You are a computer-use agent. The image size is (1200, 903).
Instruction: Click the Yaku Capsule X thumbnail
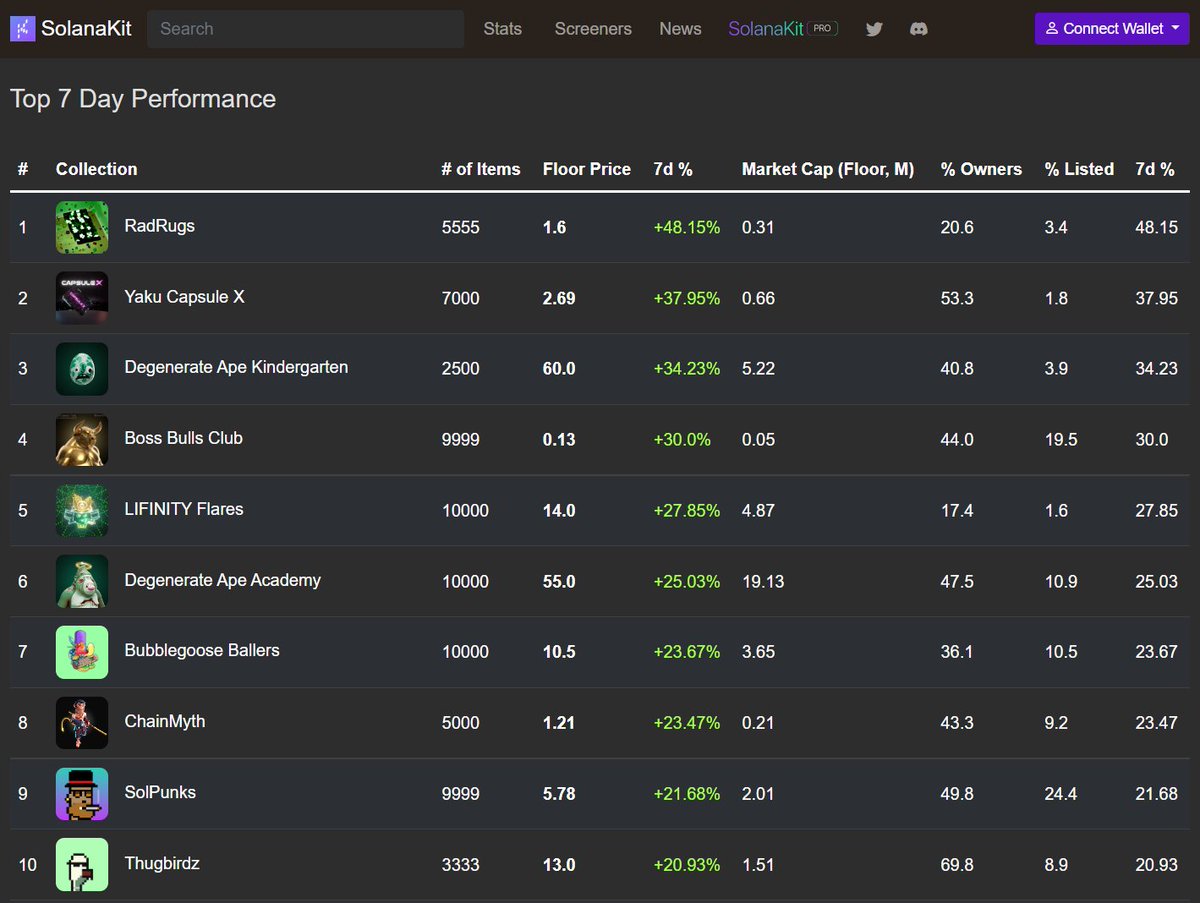pos(82,298)
